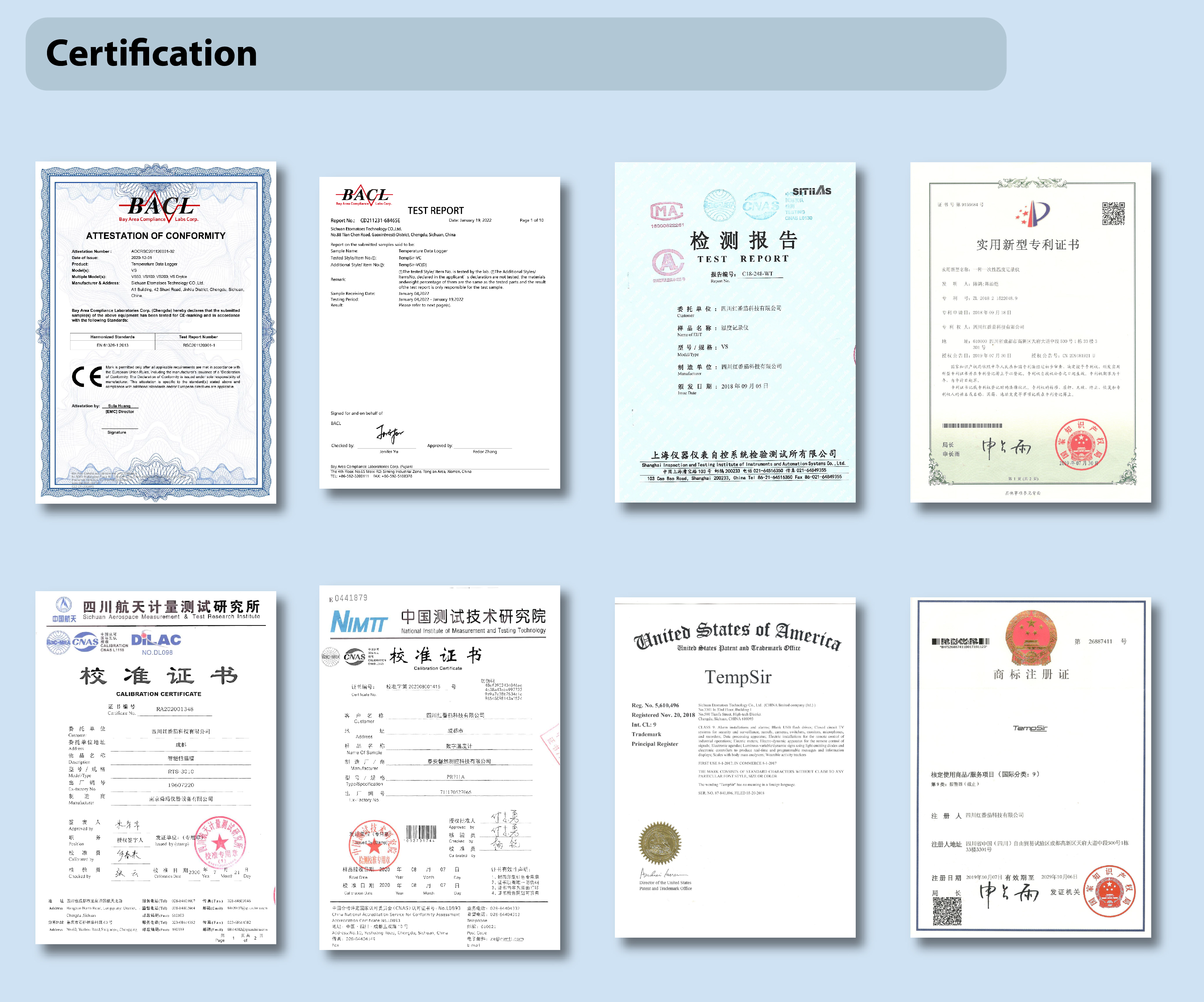Click the SITIIAS logo
This screenshot has width=1204, height=1002.
click(x=811, y=191)
